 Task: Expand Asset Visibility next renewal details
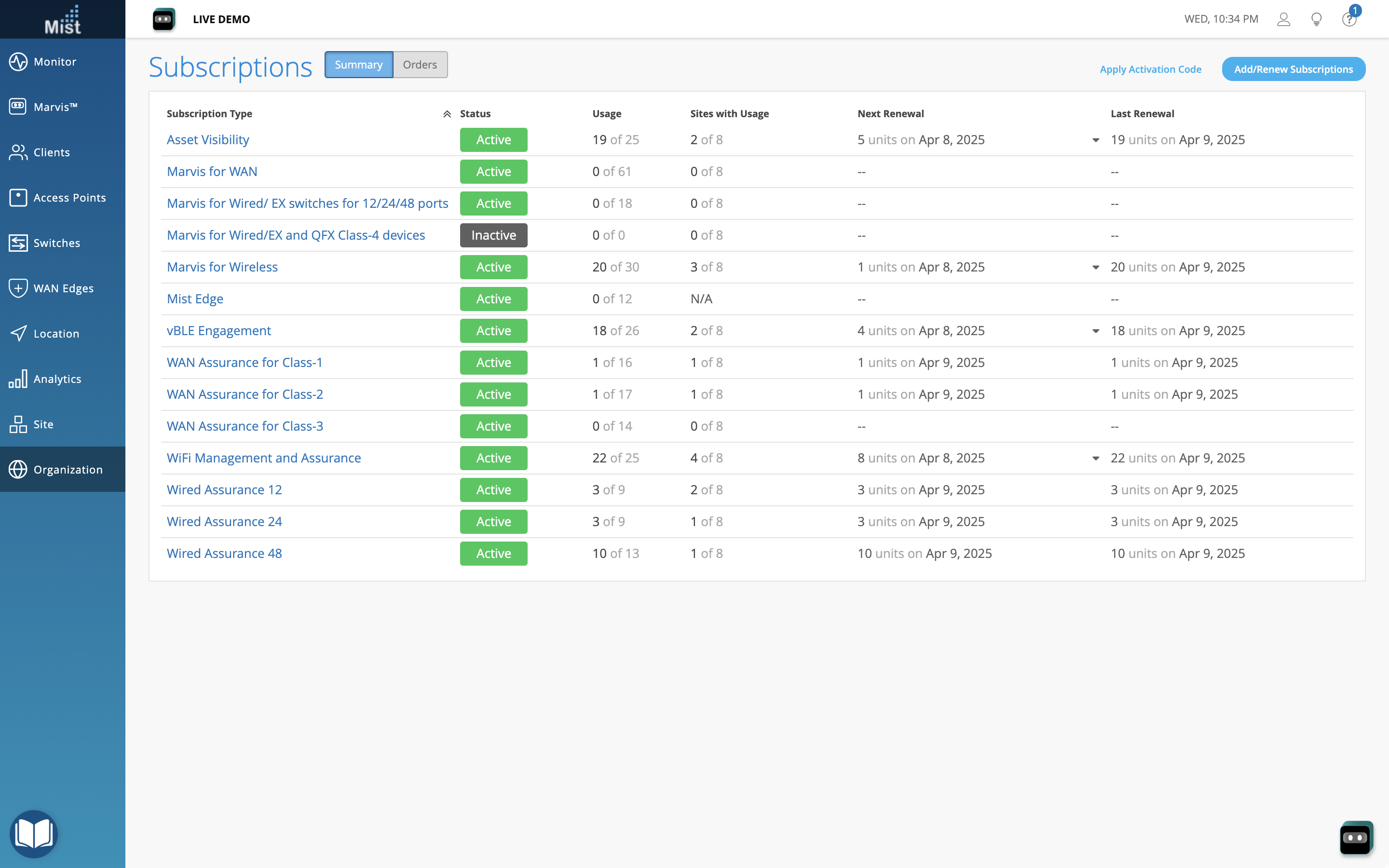[1096, 140]
